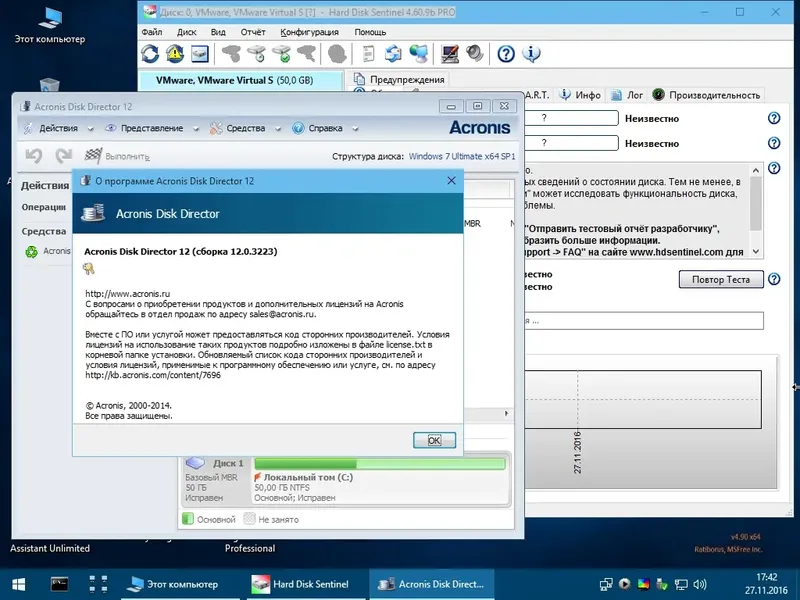The image size is (800, 600).
Task: Select the Выполнить flag icon in Acronis toolbar
Action: 93,153
